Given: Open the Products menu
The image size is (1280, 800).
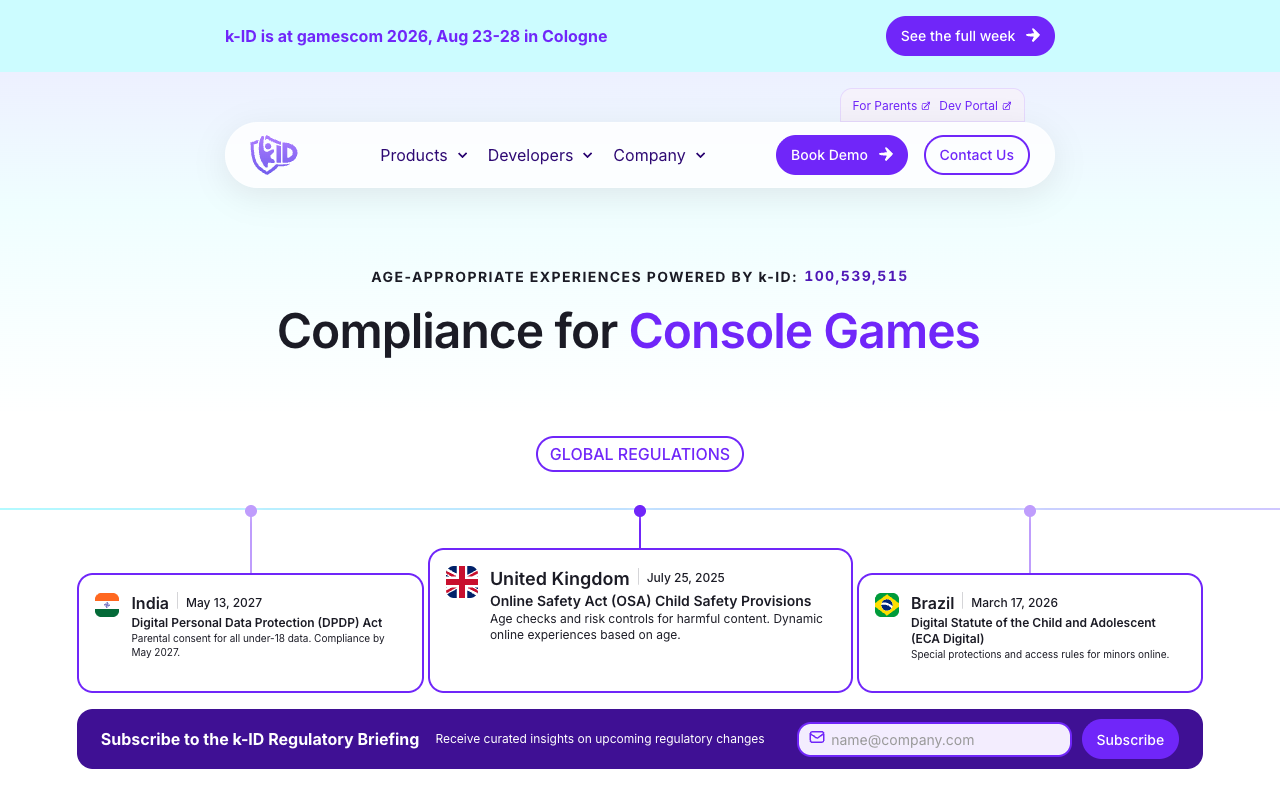Looking at the screenshot, I should pos(424,155).
